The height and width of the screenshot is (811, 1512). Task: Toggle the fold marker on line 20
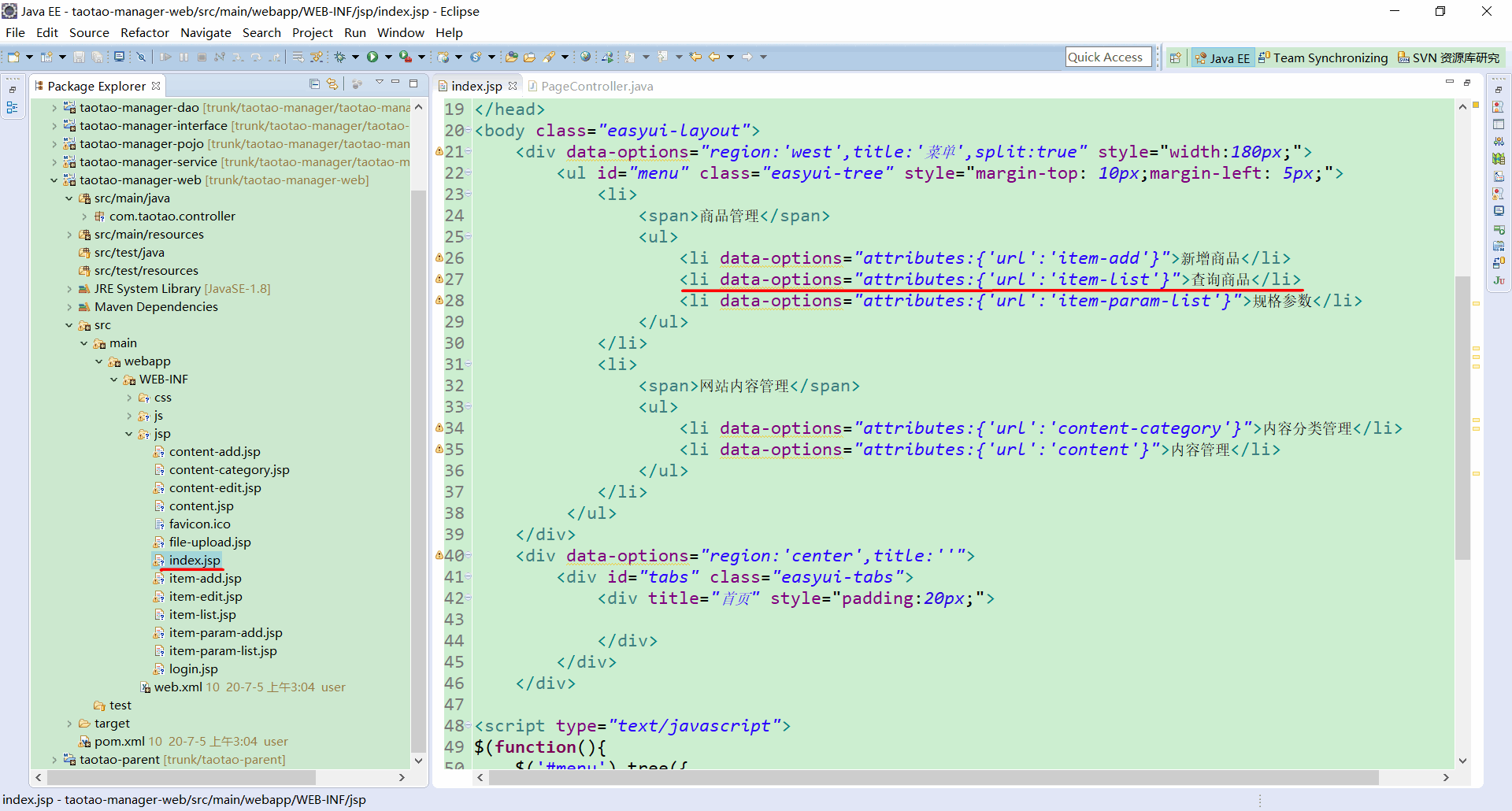[469, 131]
